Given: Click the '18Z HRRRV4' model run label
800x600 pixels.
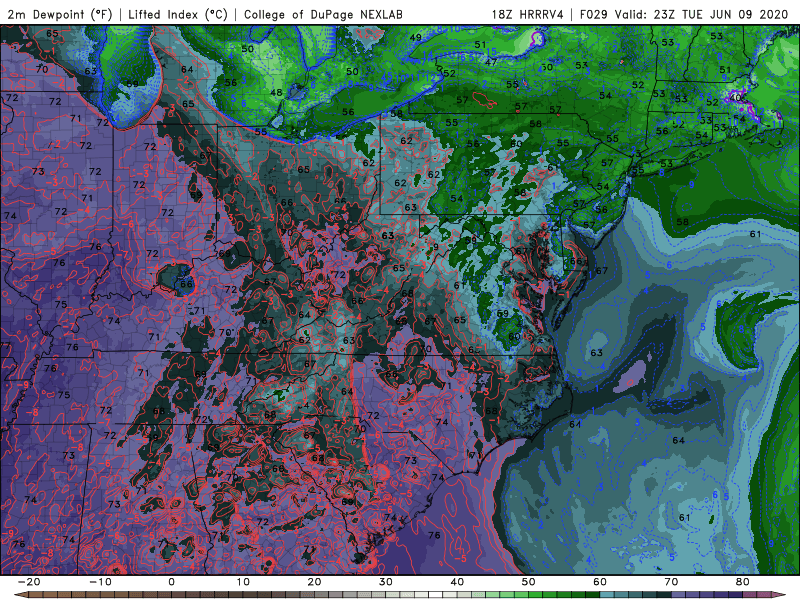Looking at the screenshot, I should tap(527, 14).
